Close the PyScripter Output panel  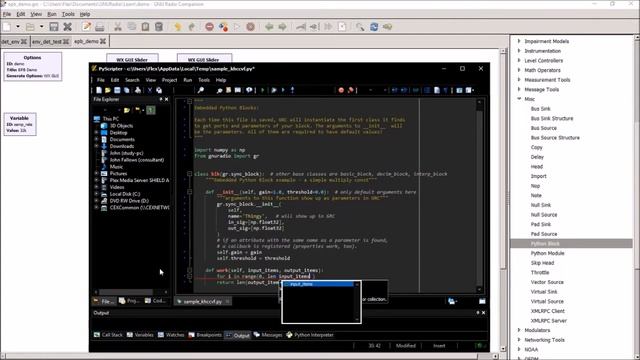(484, 313)
